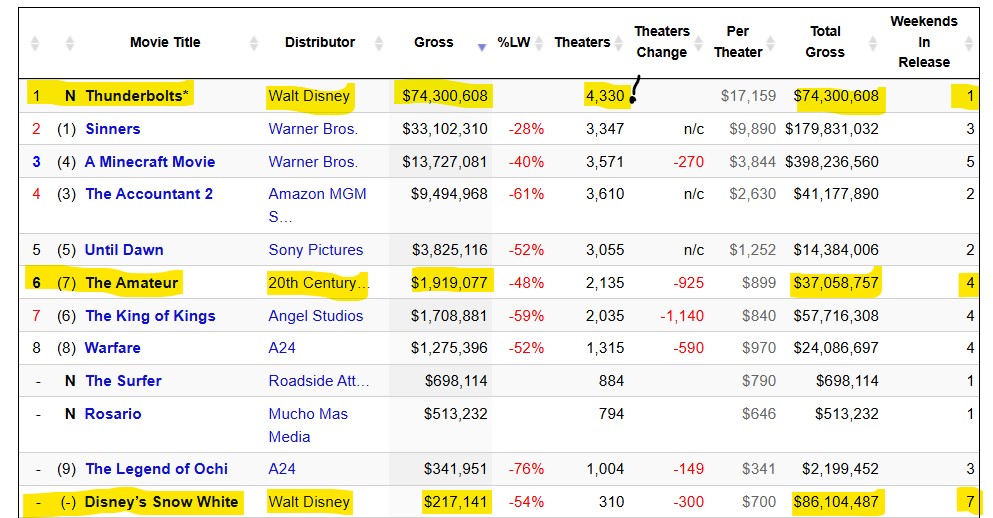Toggle the active Gross sort arrow
993x518 pixels.
point(482,47)
